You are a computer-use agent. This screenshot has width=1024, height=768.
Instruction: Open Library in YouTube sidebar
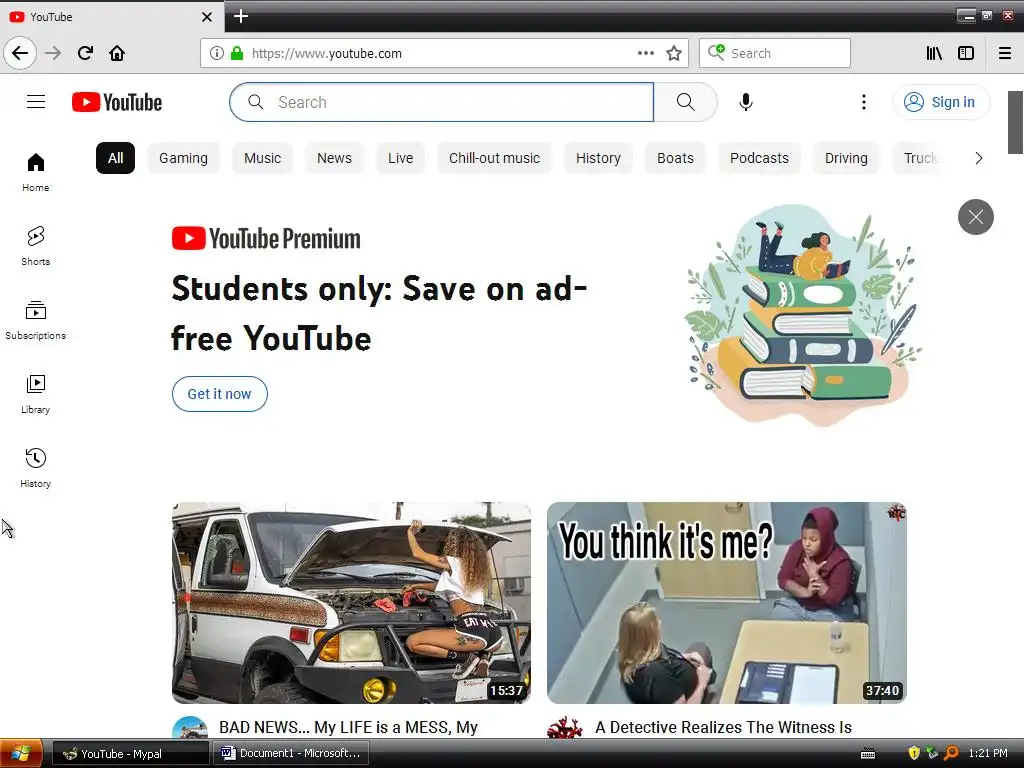pyautogui.click(x=36, y=394)
